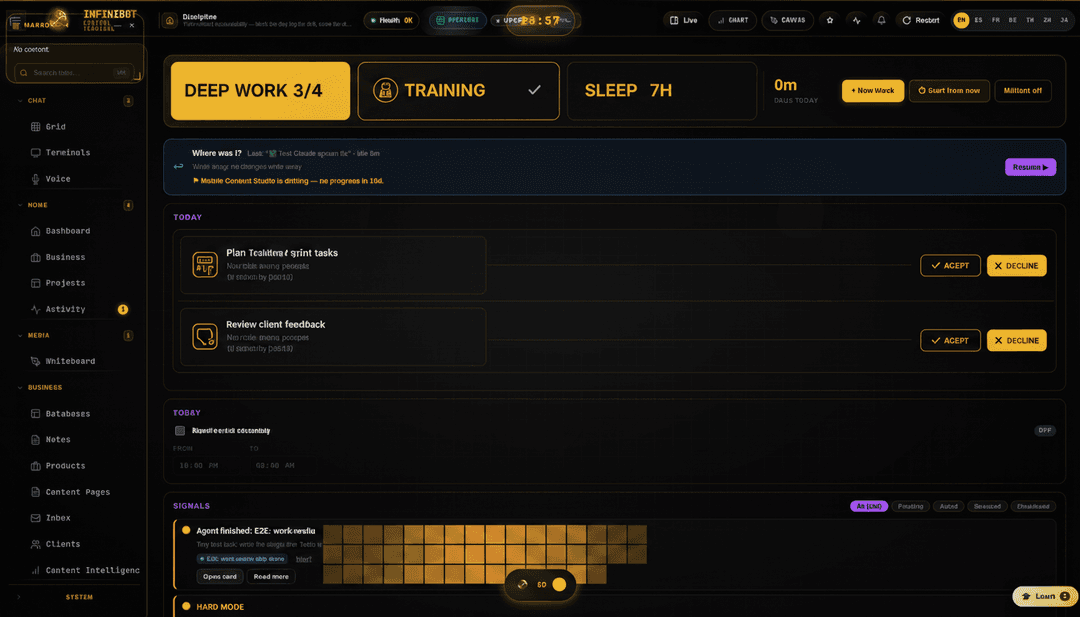Viewport: 1080px width, 617px height.
Task: Open Inbox in the sidebar
Action: click(x=51, y=518)
